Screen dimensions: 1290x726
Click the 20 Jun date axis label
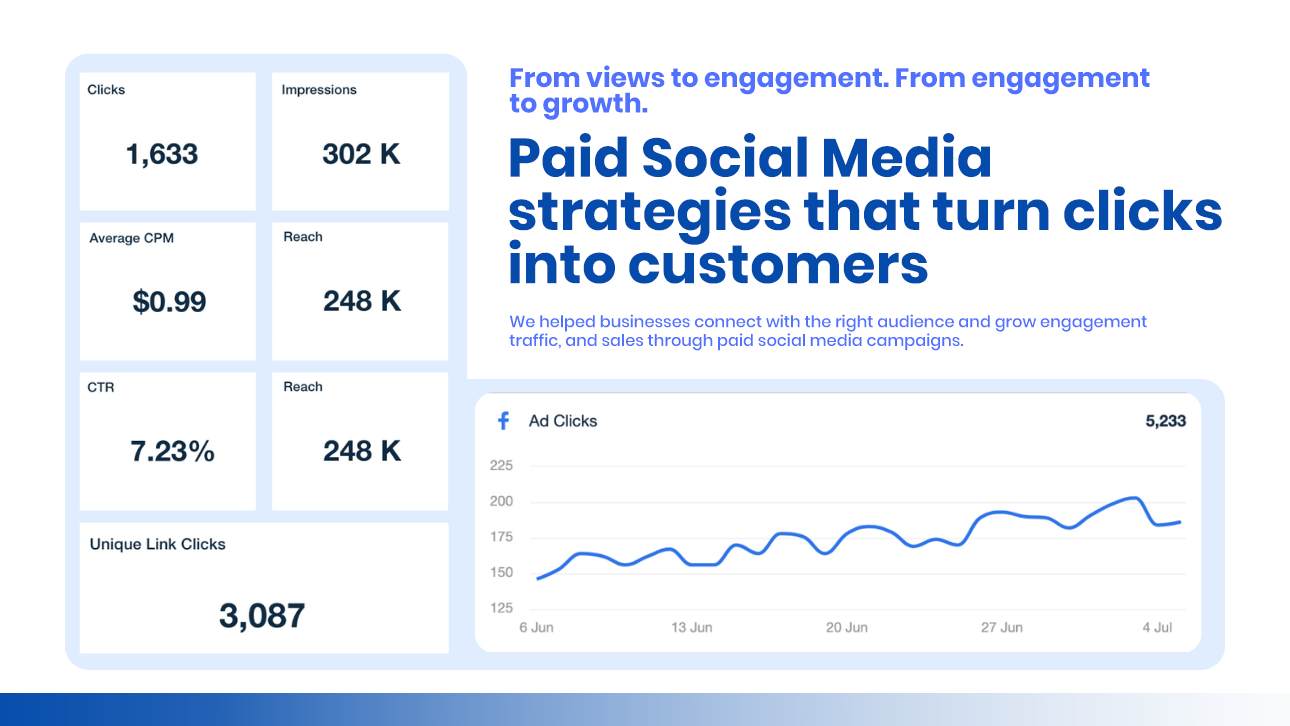click(x=847, y=627)
